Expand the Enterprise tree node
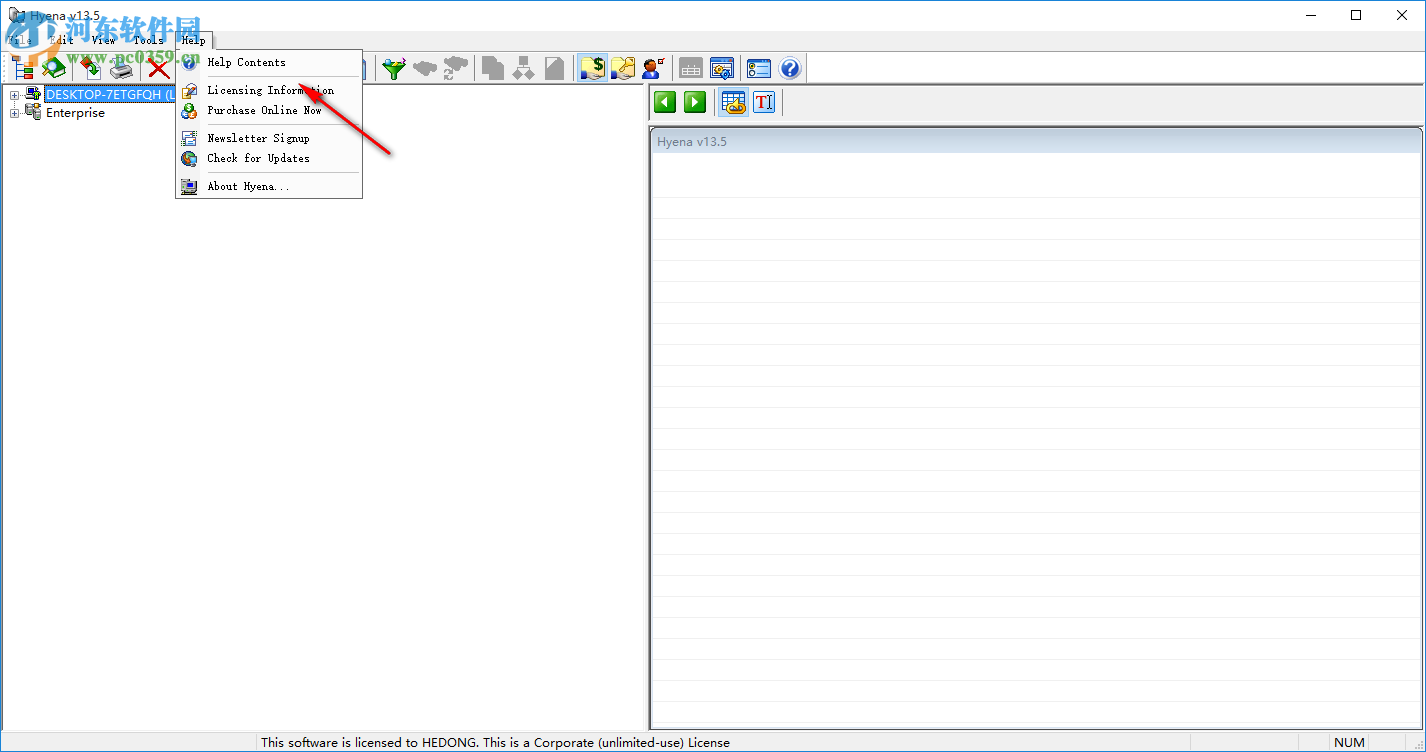 pos(15,113)
